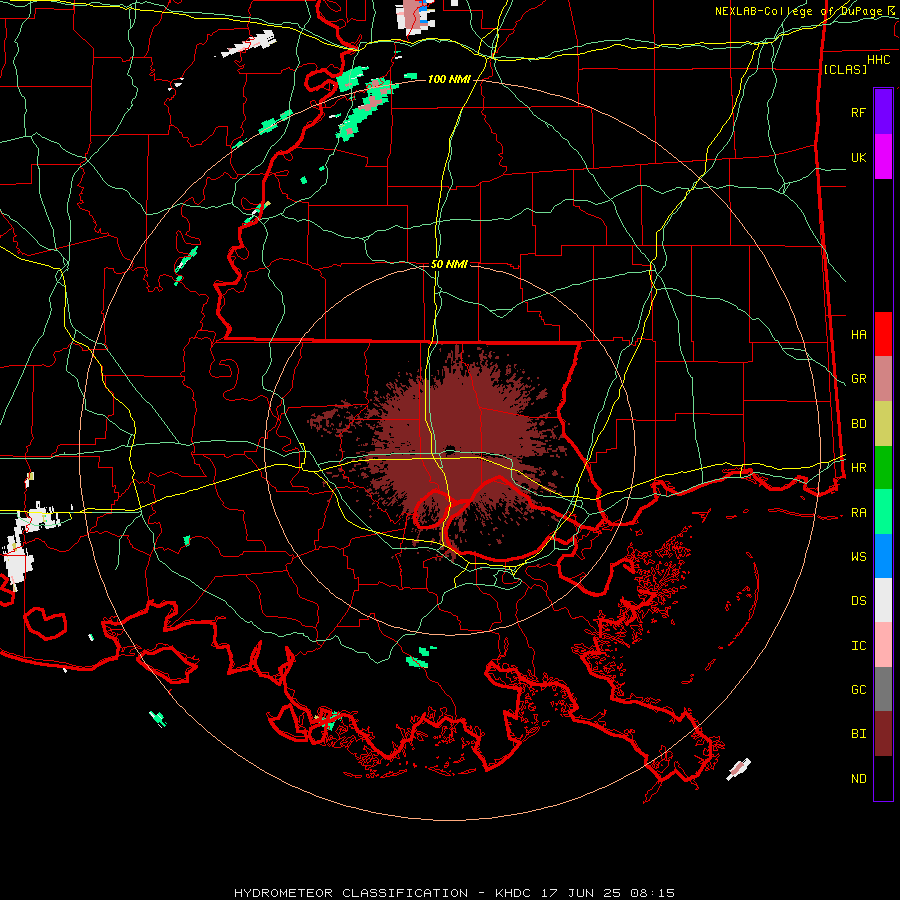Click the DS white legend swatch

coord(883,600)
